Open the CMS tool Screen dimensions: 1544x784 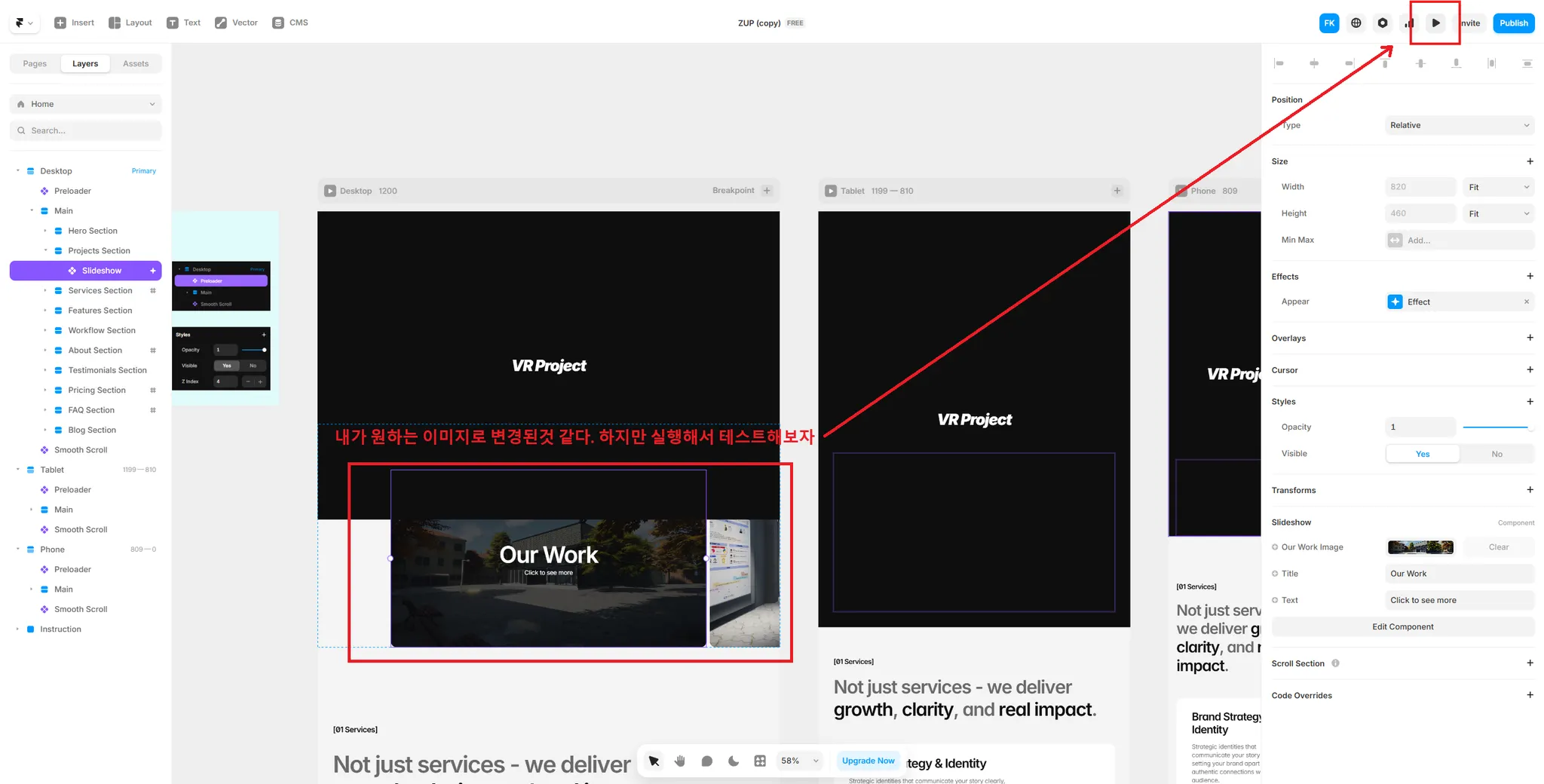pos(290,23)
